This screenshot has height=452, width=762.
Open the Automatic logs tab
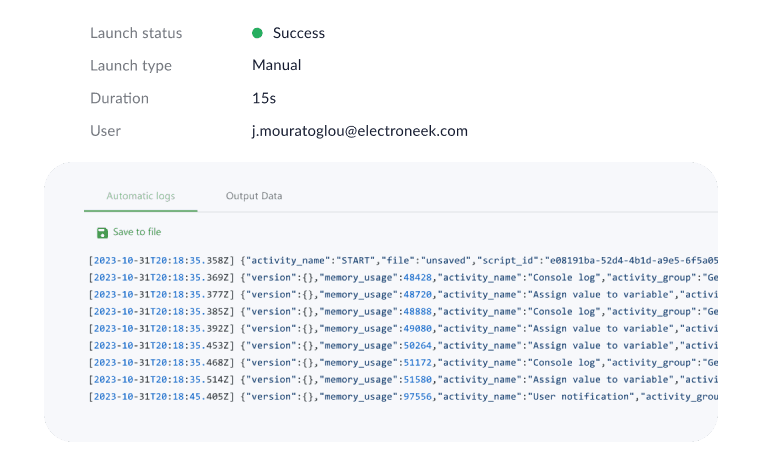(141, 196)
